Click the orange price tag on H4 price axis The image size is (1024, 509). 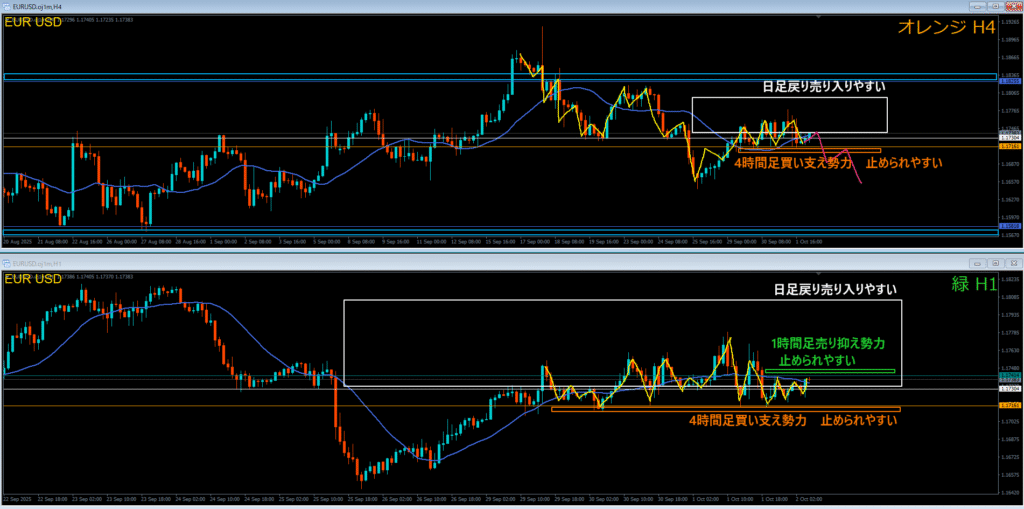(1009, 146)
